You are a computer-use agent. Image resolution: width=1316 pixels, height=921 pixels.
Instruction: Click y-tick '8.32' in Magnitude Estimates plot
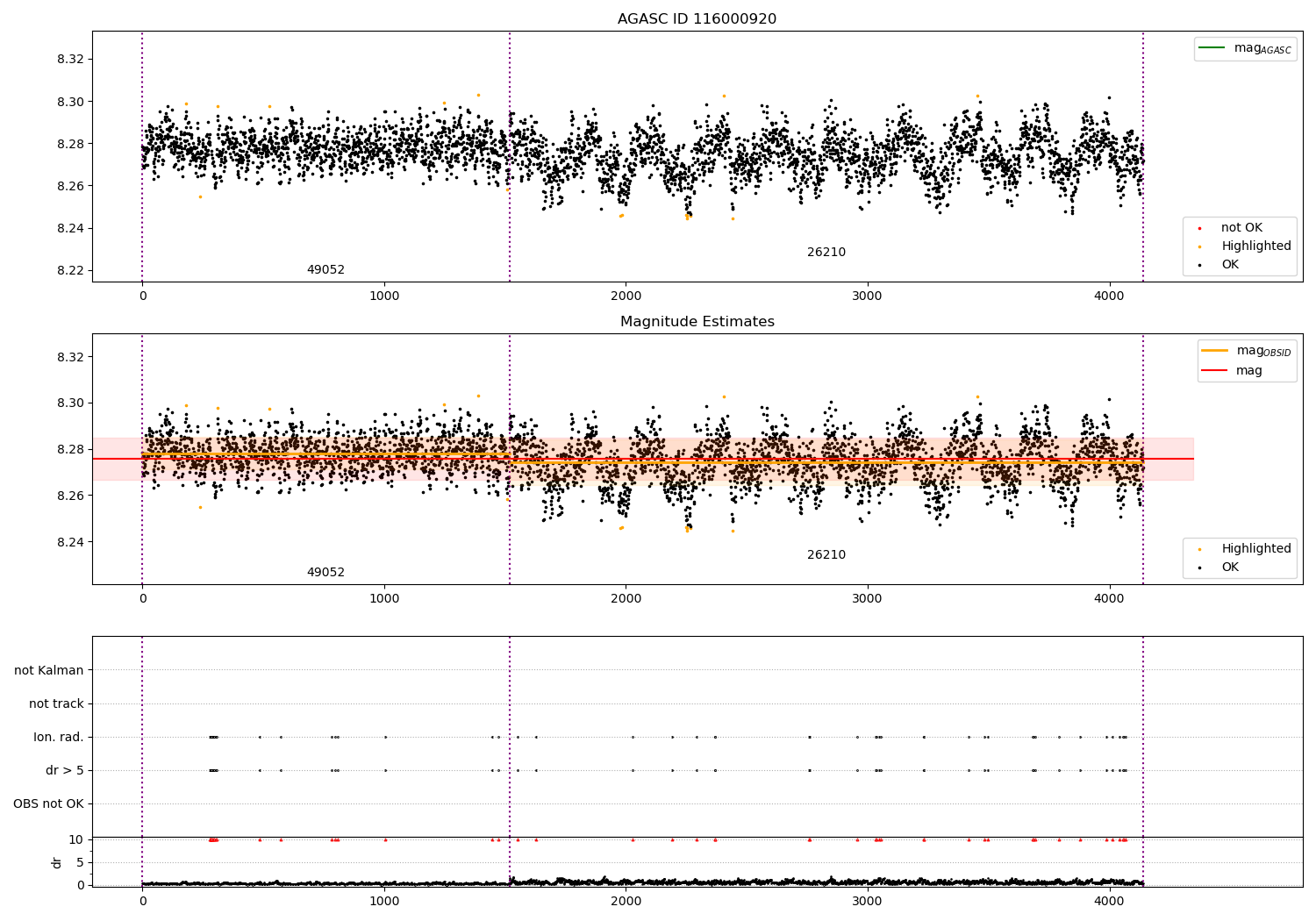(70, 358)
